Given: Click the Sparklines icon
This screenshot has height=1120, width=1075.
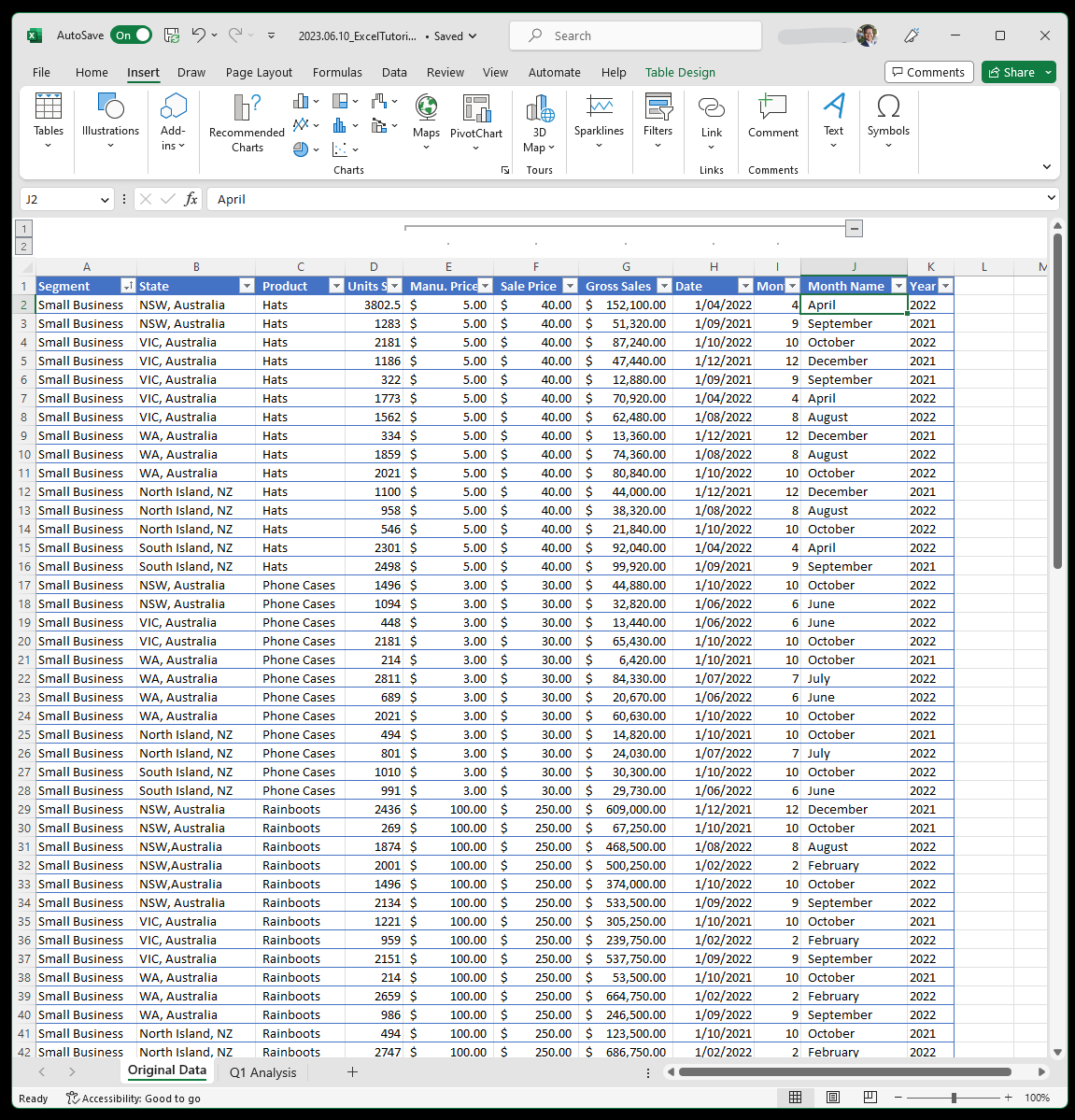Looking at the screenshot, I should [599, 107].
